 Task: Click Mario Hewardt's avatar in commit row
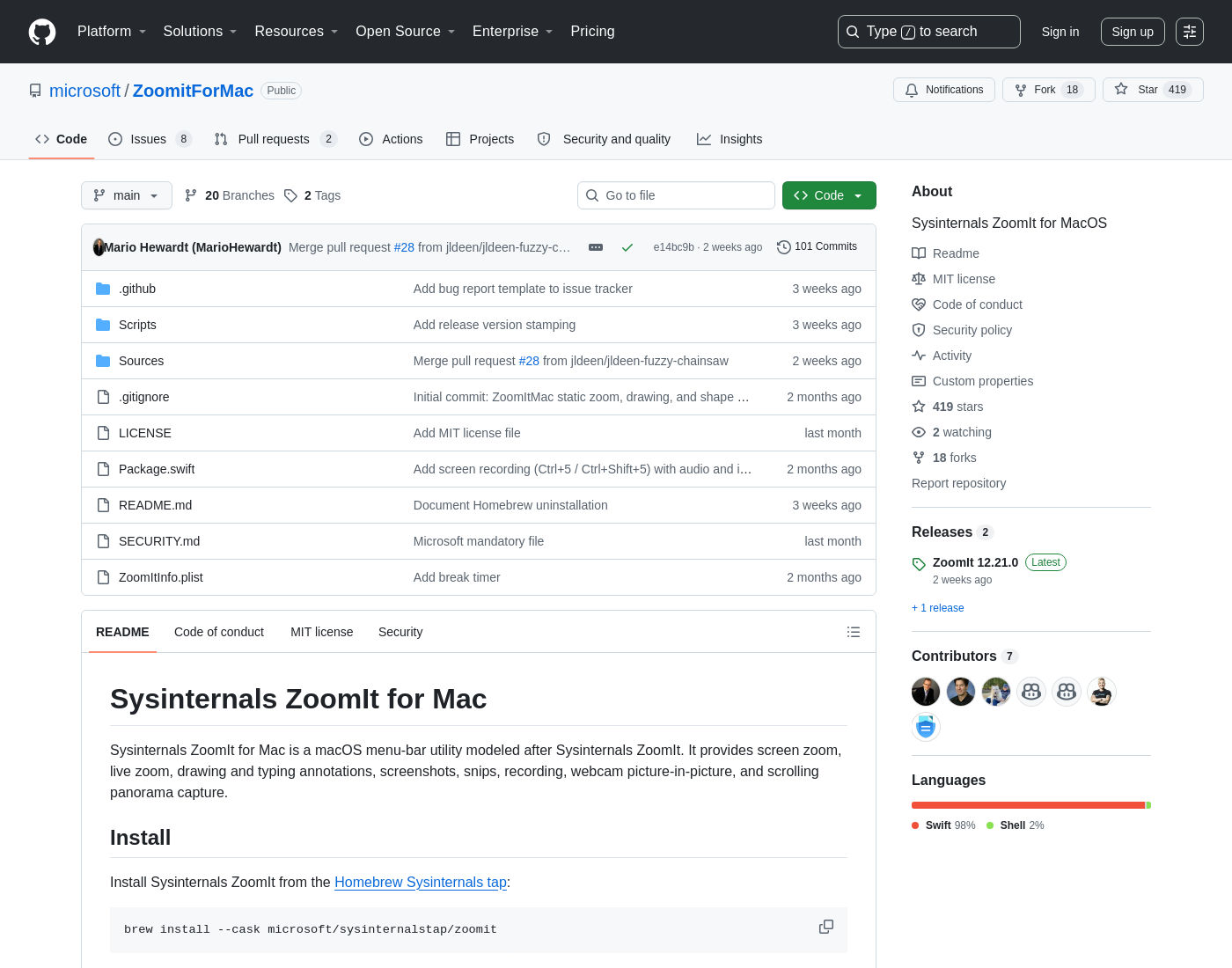pos(99,247)
